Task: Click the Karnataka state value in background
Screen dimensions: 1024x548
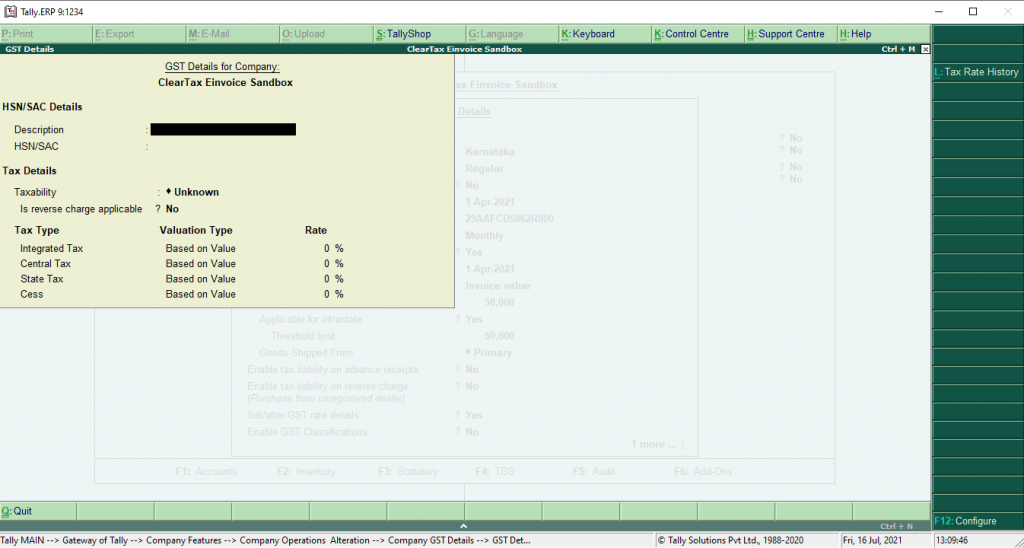Action: (x=490, y=152)
